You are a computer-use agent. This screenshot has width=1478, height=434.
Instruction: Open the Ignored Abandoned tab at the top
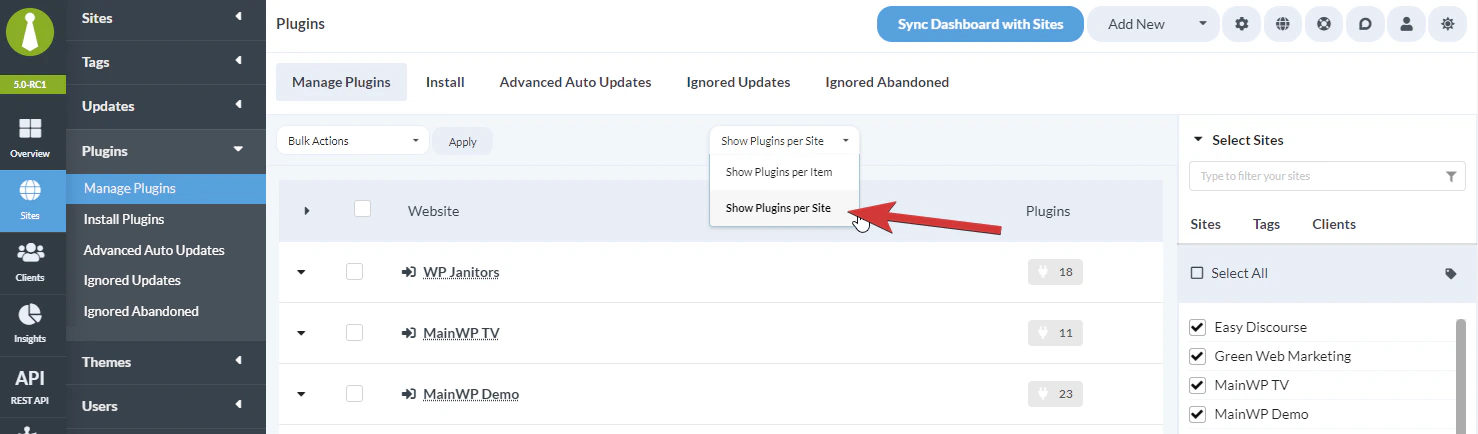tap(887, 82)
